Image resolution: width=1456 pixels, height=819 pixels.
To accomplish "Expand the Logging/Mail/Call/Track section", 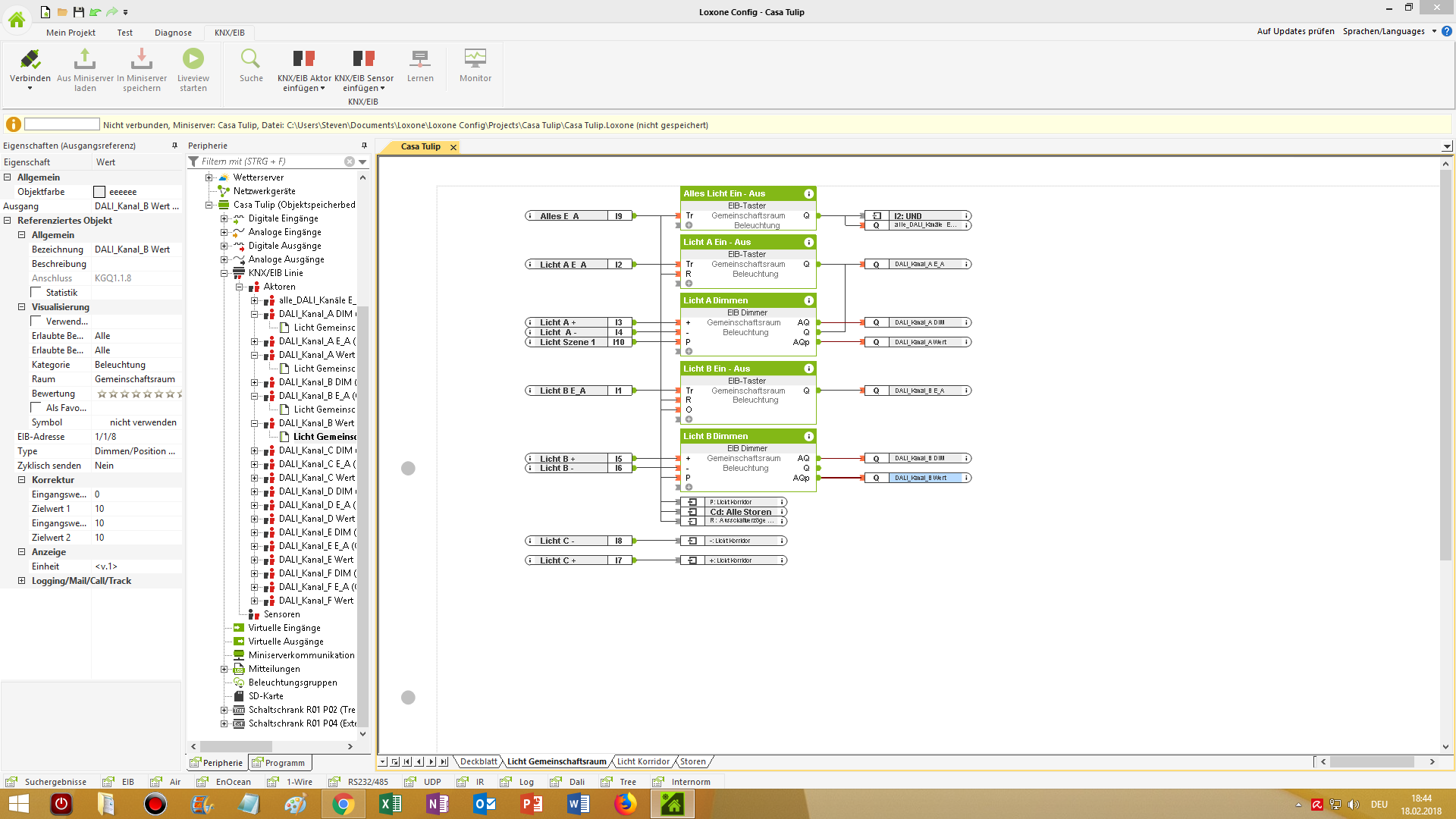I will coord(21,581).
